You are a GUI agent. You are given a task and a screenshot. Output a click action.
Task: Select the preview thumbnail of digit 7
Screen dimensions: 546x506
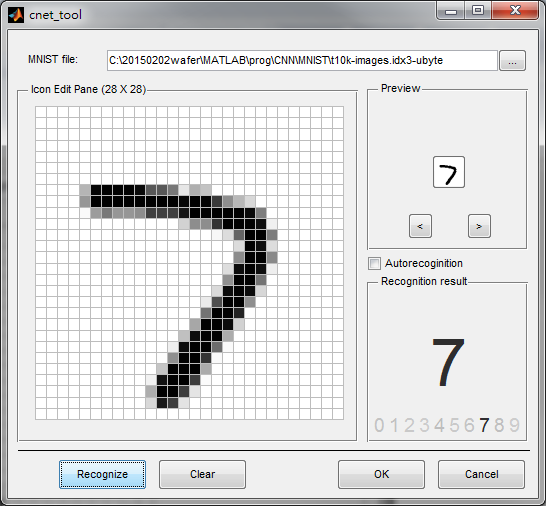click(449, 172)
